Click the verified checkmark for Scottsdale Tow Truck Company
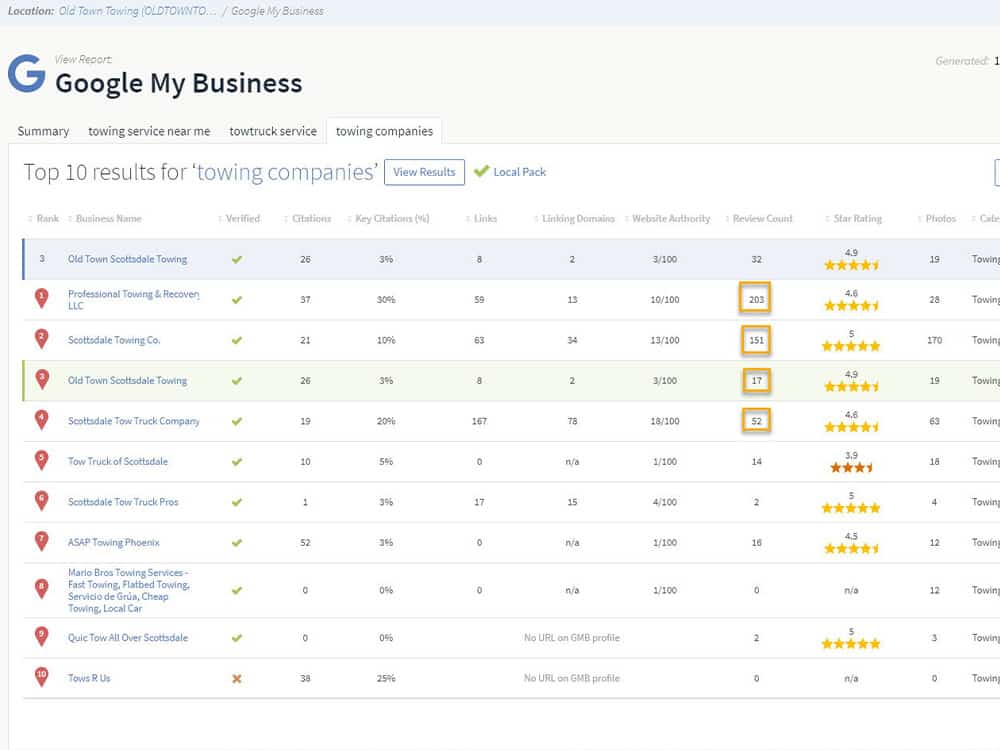The height and width of the screenshot is (750, 1000). pos(237,422)
